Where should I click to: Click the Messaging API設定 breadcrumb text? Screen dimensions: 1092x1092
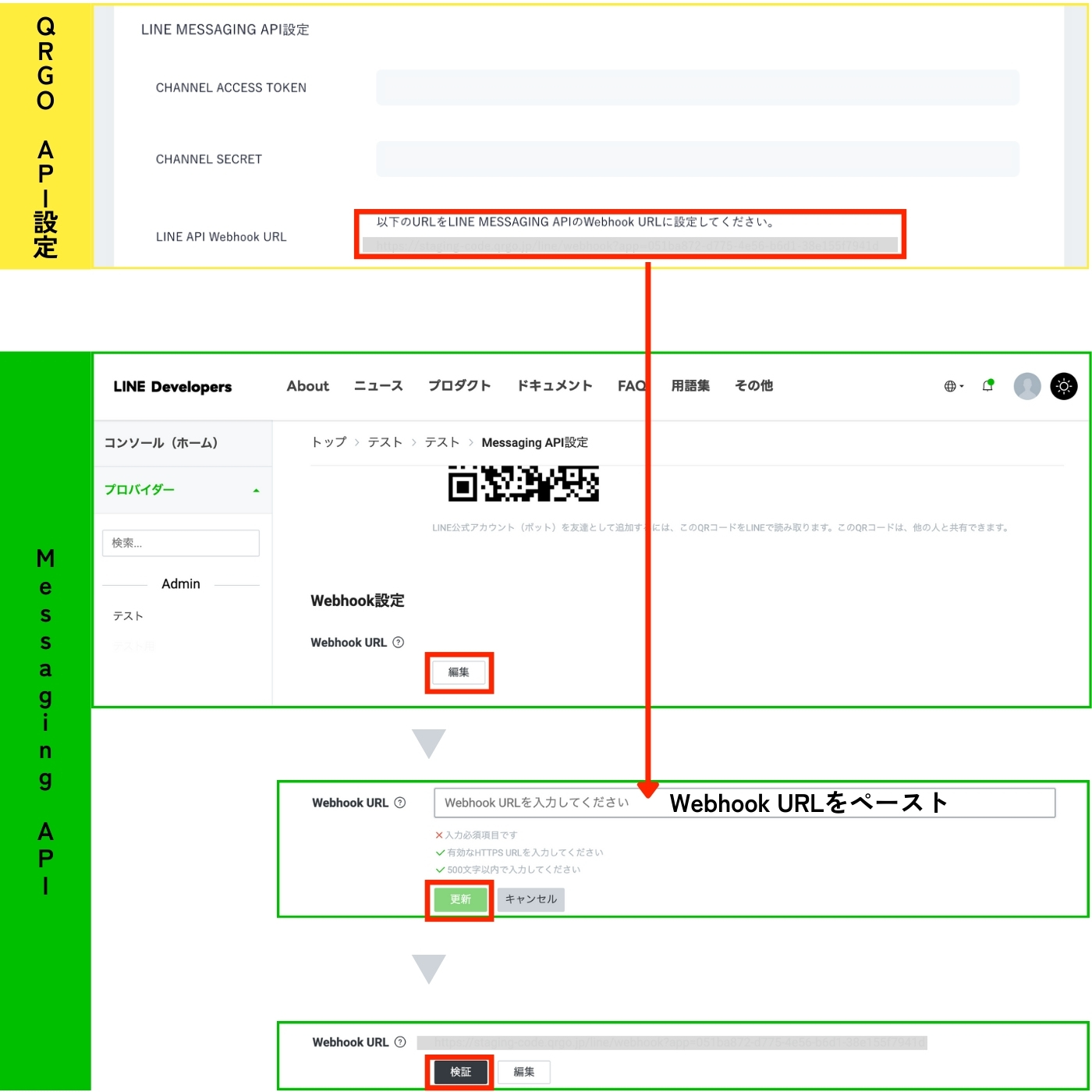point(534,442)
